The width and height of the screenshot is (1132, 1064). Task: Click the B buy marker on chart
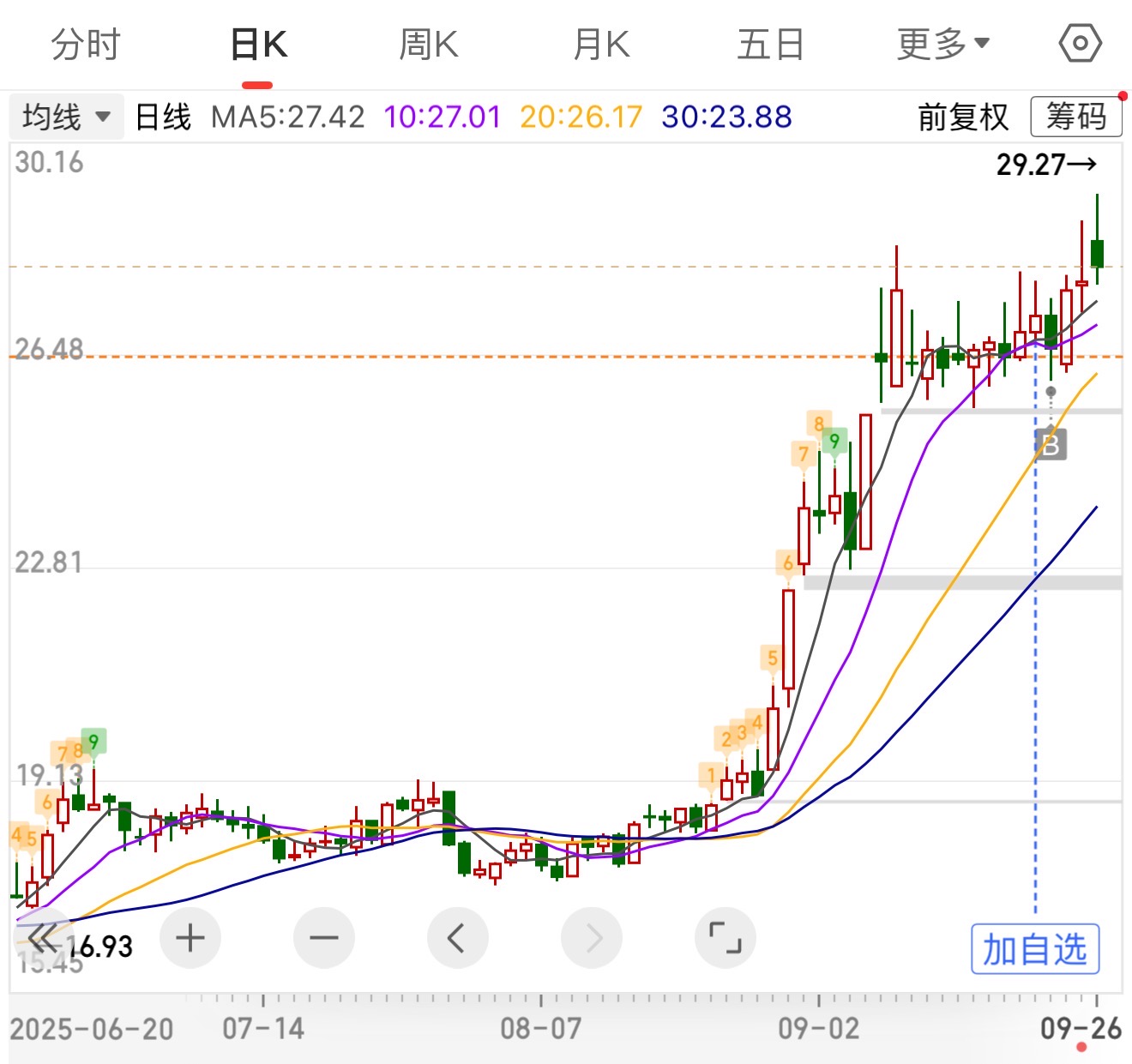tap(1051, 444)
